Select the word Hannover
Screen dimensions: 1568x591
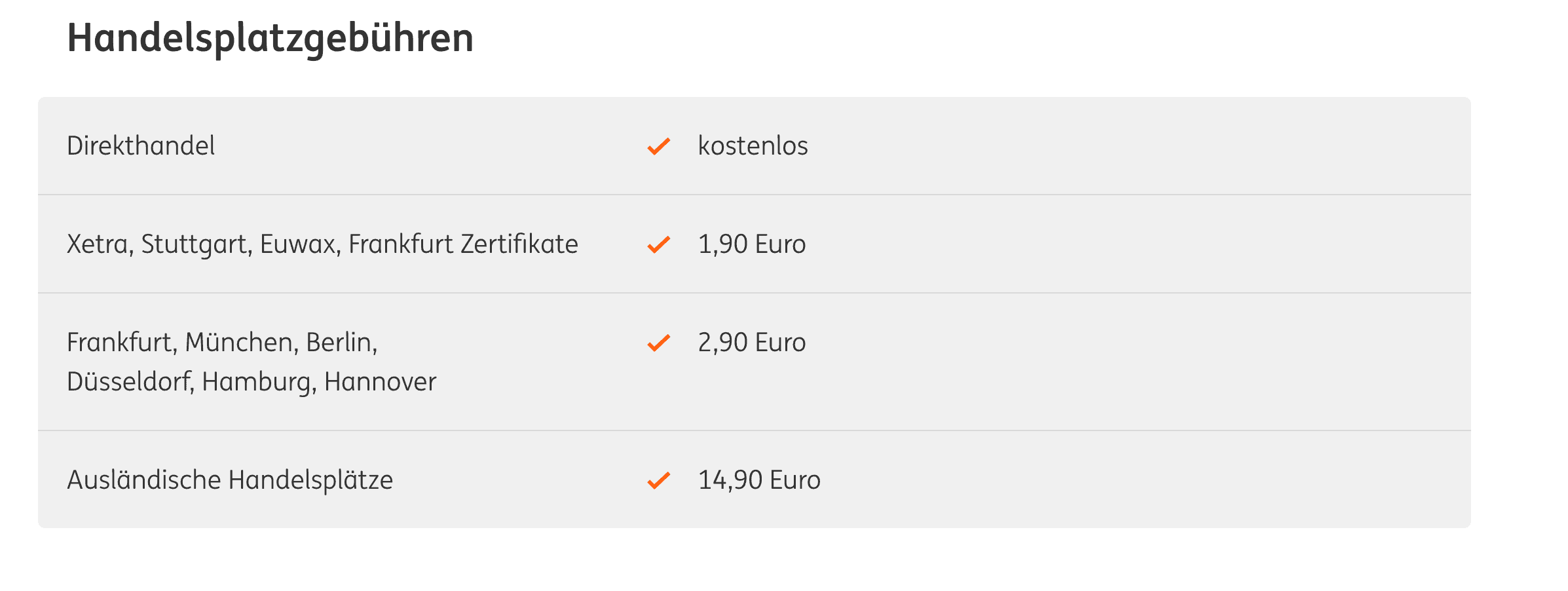click(380, 382)
